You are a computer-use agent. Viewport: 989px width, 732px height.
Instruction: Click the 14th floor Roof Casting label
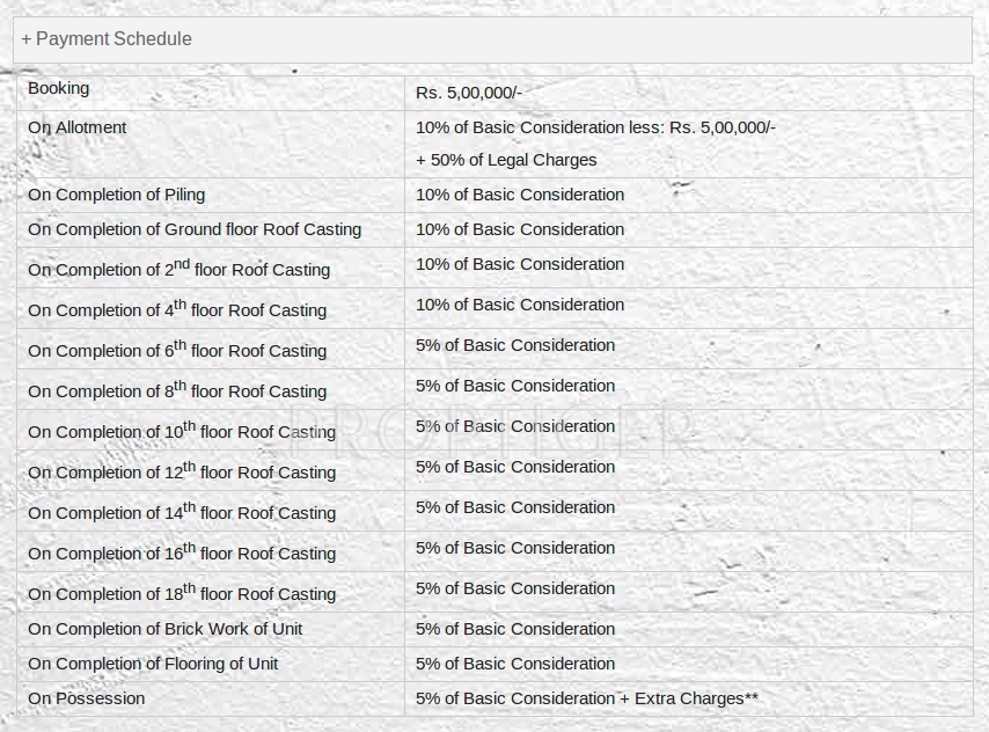(x=181, y=513)
